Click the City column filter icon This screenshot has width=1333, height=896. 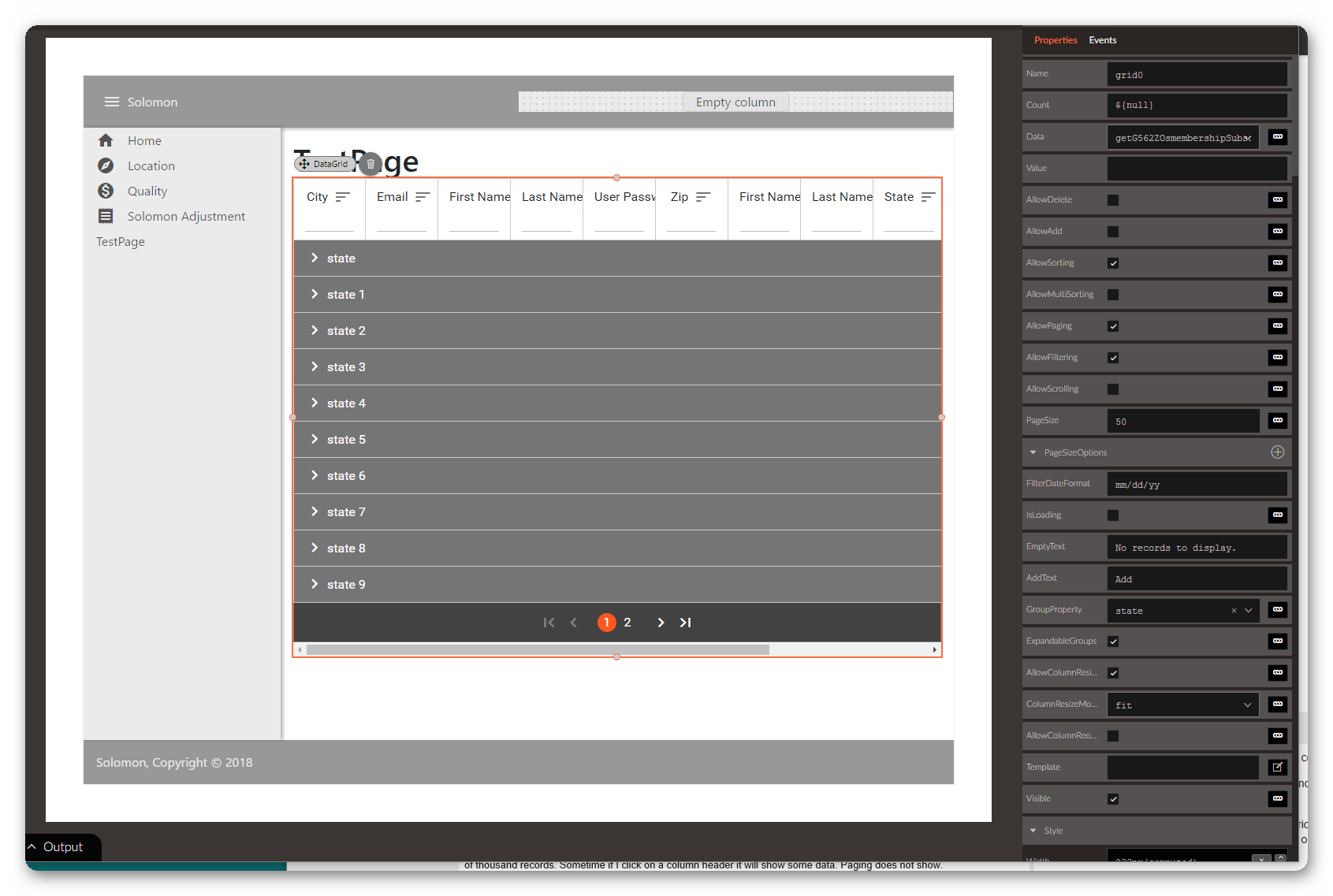[x=342, y=197]
